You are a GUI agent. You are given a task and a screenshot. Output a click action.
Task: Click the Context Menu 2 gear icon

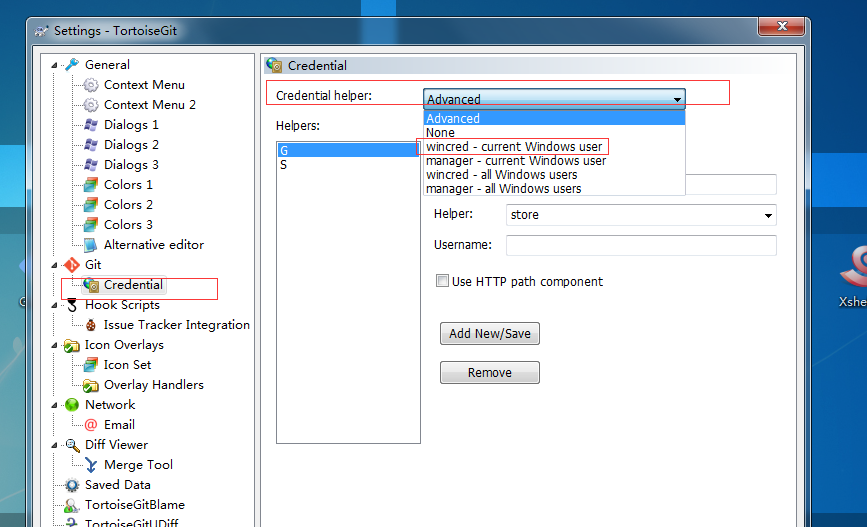[91, 105]
